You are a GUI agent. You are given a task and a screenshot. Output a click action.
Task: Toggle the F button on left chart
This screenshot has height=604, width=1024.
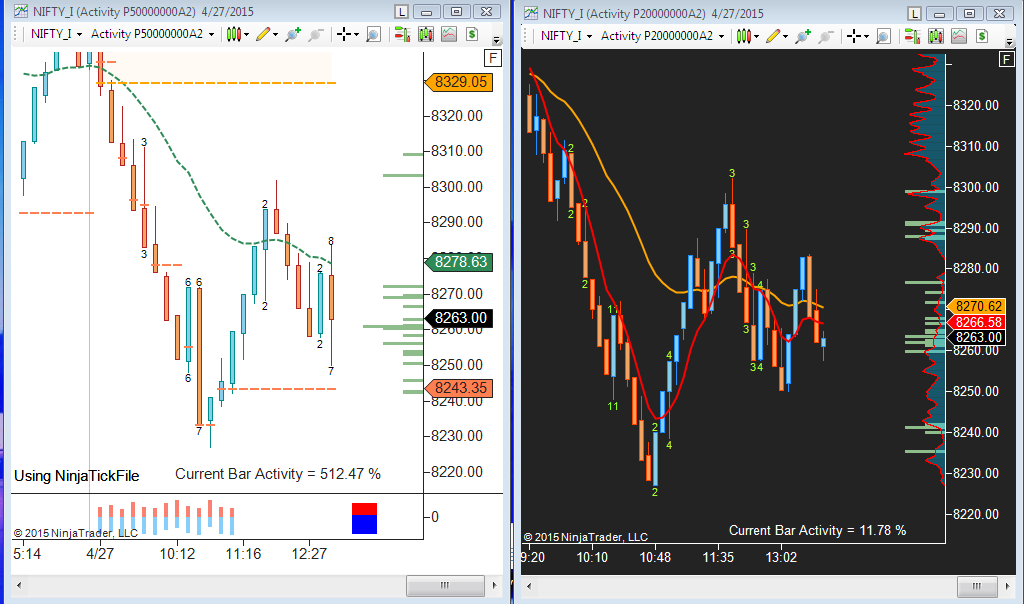click(493, 58)
